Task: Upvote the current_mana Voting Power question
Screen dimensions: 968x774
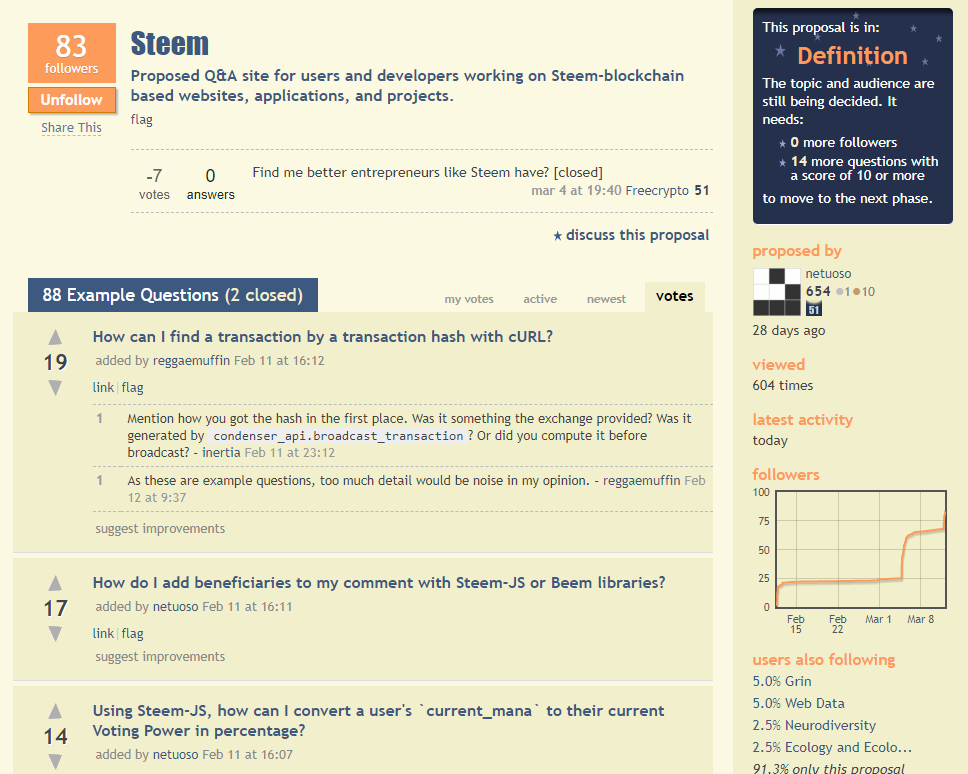Action: click(55, 711)
